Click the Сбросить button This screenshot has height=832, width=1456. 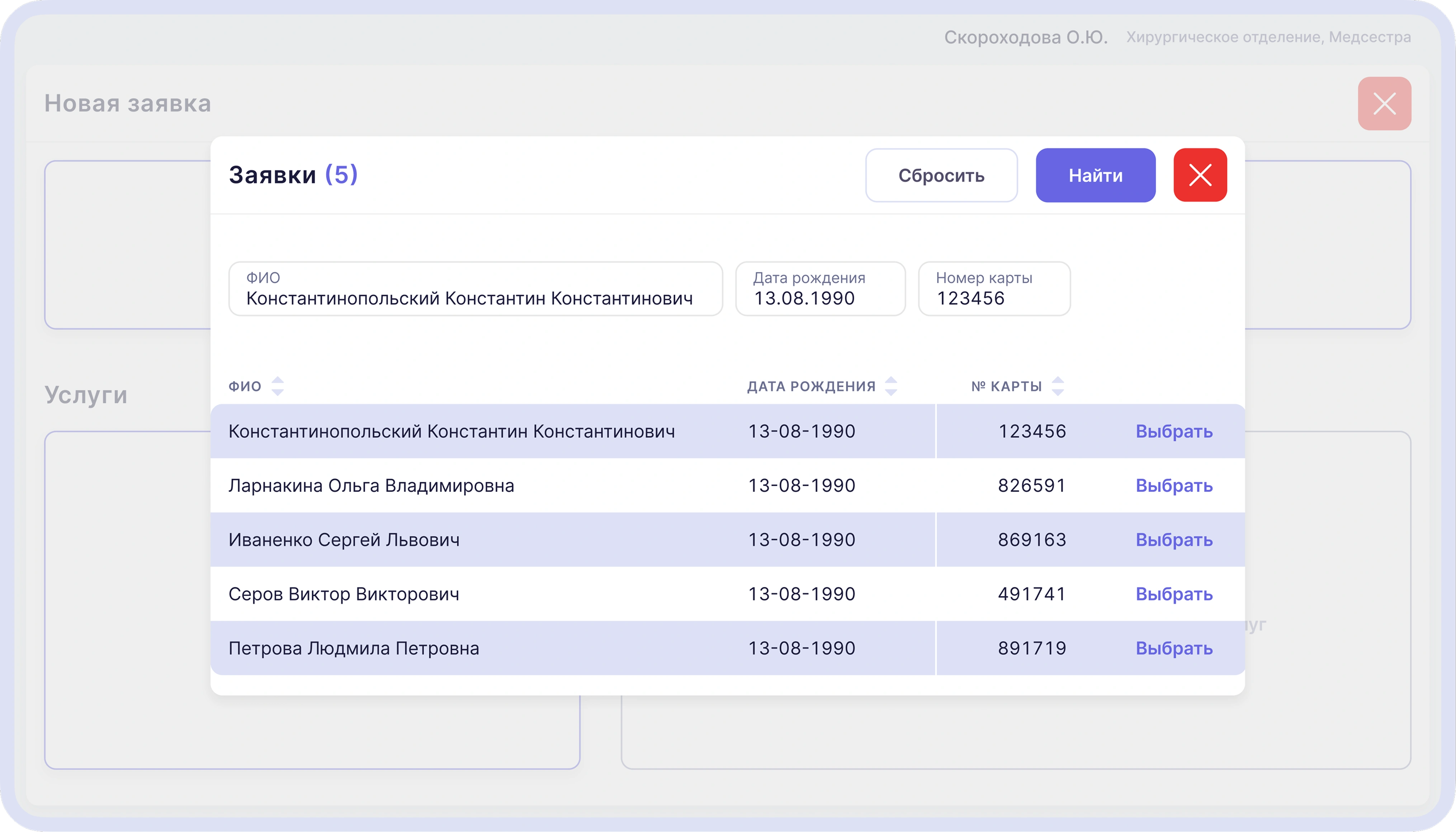[x=941, y=175]
